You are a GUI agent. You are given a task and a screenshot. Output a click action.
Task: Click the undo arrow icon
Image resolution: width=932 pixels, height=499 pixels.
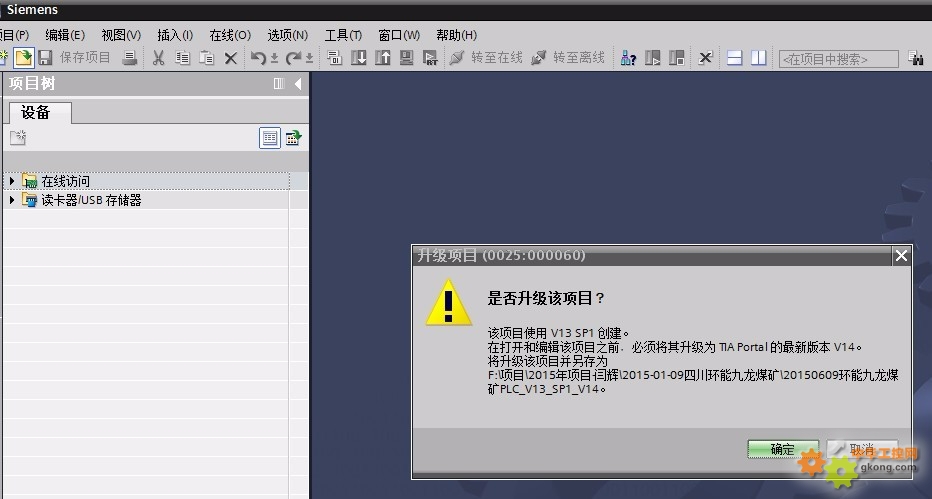(257, 58)
